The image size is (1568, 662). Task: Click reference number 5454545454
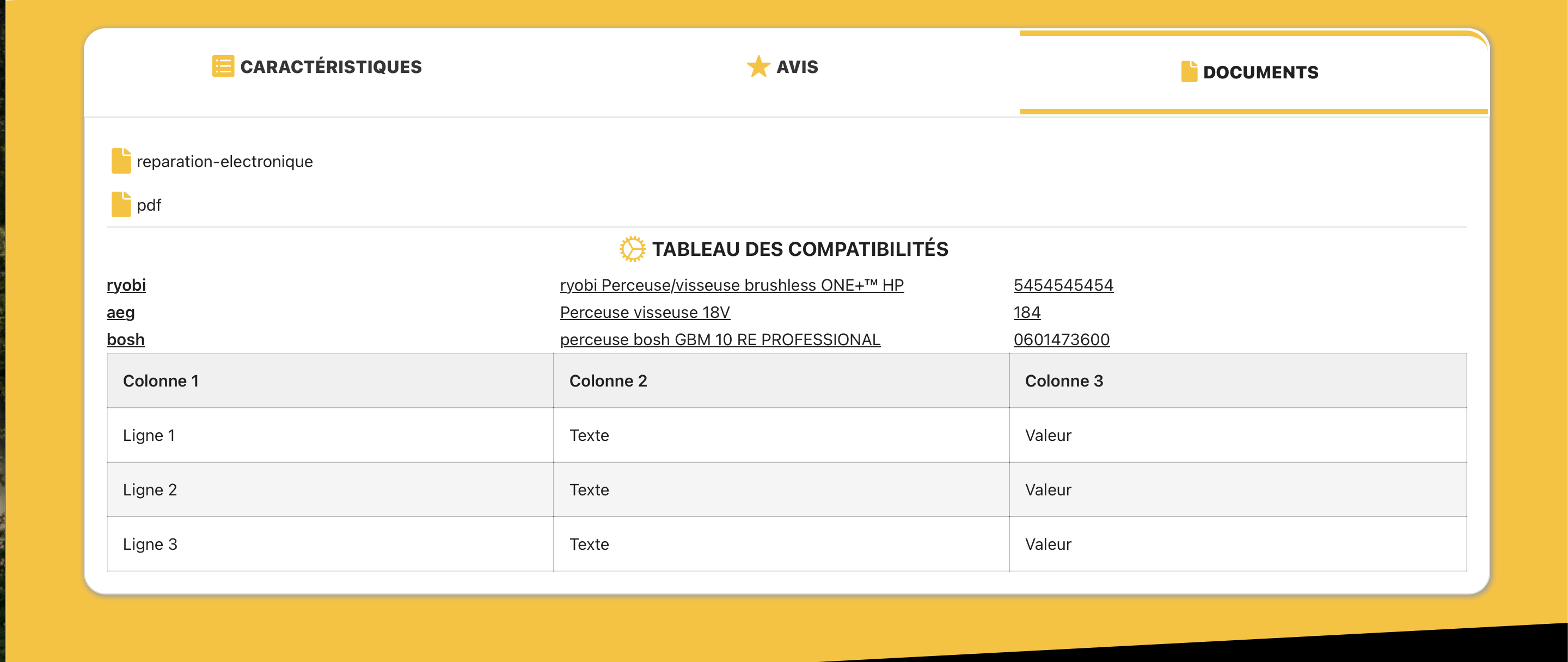pos(1063,285)
